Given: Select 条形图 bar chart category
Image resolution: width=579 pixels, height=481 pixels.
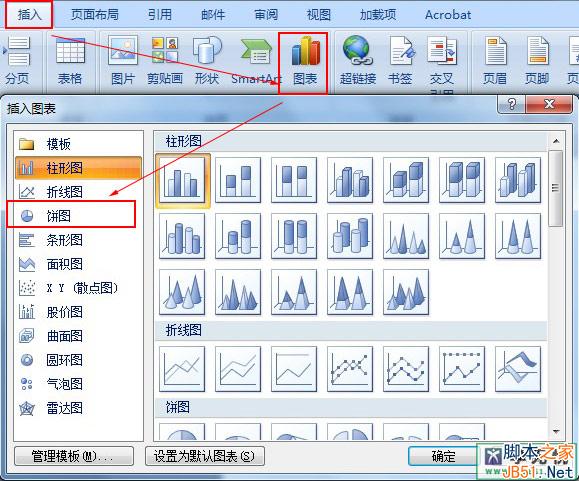Looking at the screenshot, I should (x=78, y=240).
